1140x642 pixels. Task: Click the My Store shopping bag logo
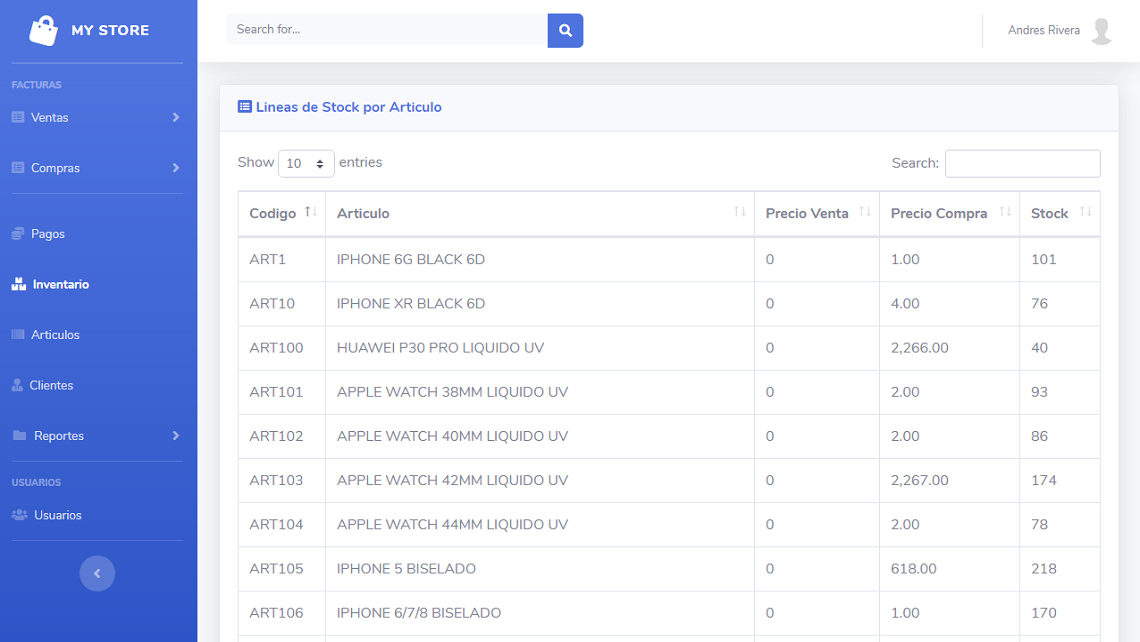click(43, 31)
